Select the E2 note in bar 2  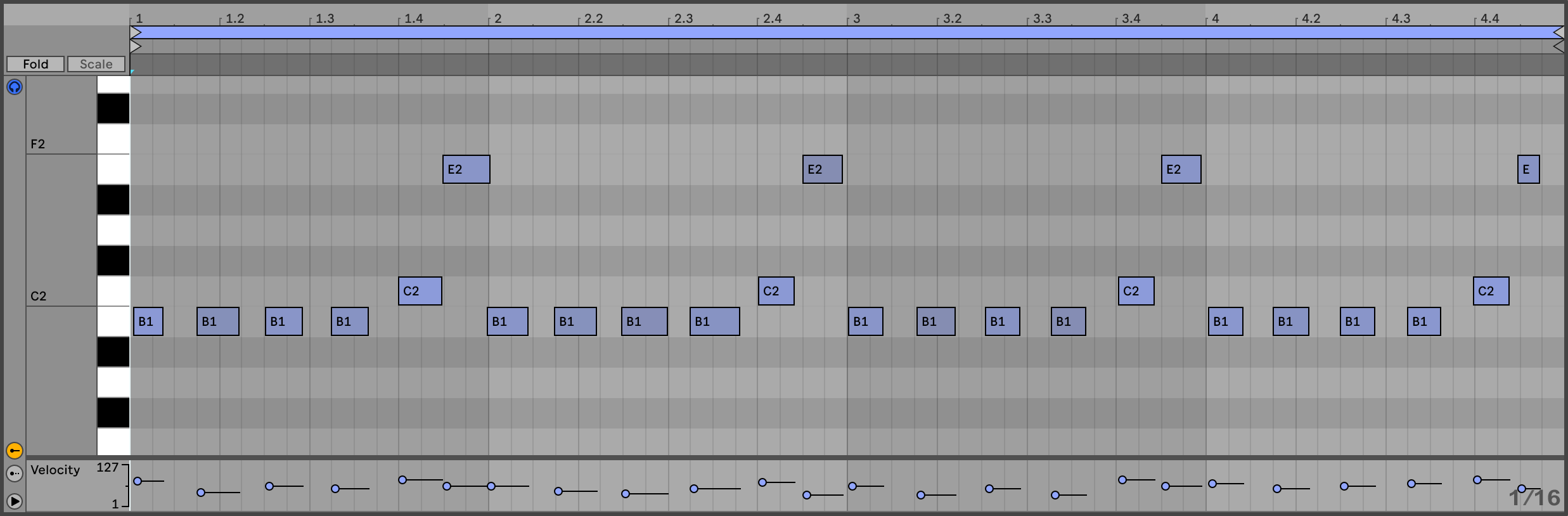(823, 169)
